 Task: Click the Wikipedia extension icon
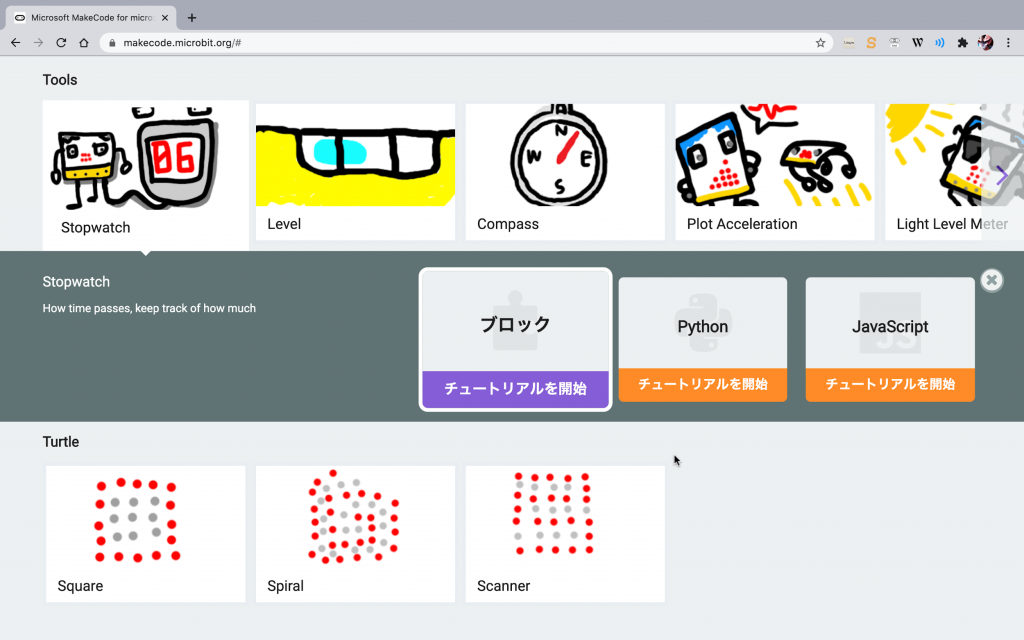click(917, 43)
